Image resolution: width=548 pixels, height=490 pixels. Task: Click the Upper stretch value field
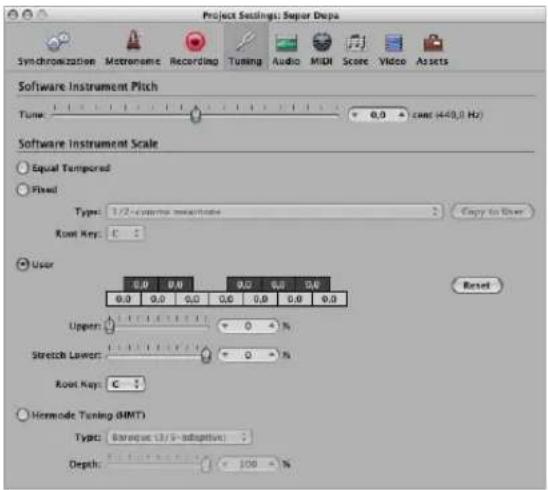[248, 326]
